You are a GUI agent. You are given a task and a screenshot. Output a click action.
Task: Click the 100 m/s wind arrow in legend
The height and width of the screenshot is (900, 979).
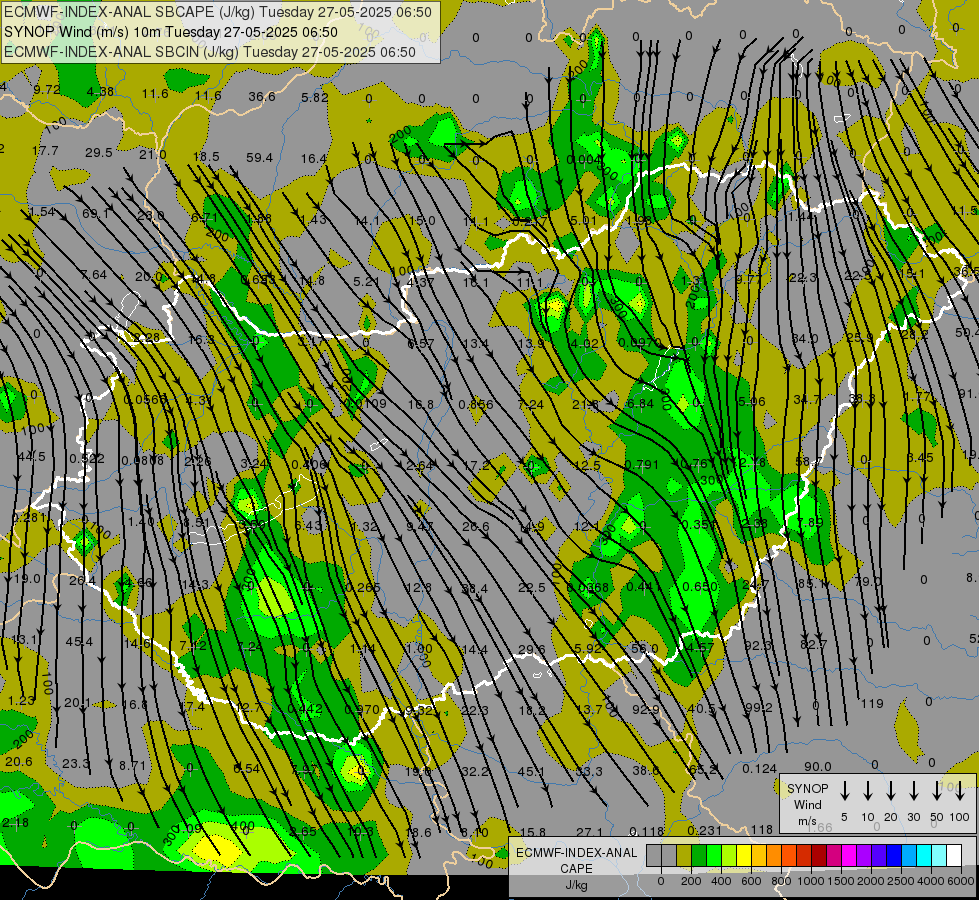(x=960, y=791)
